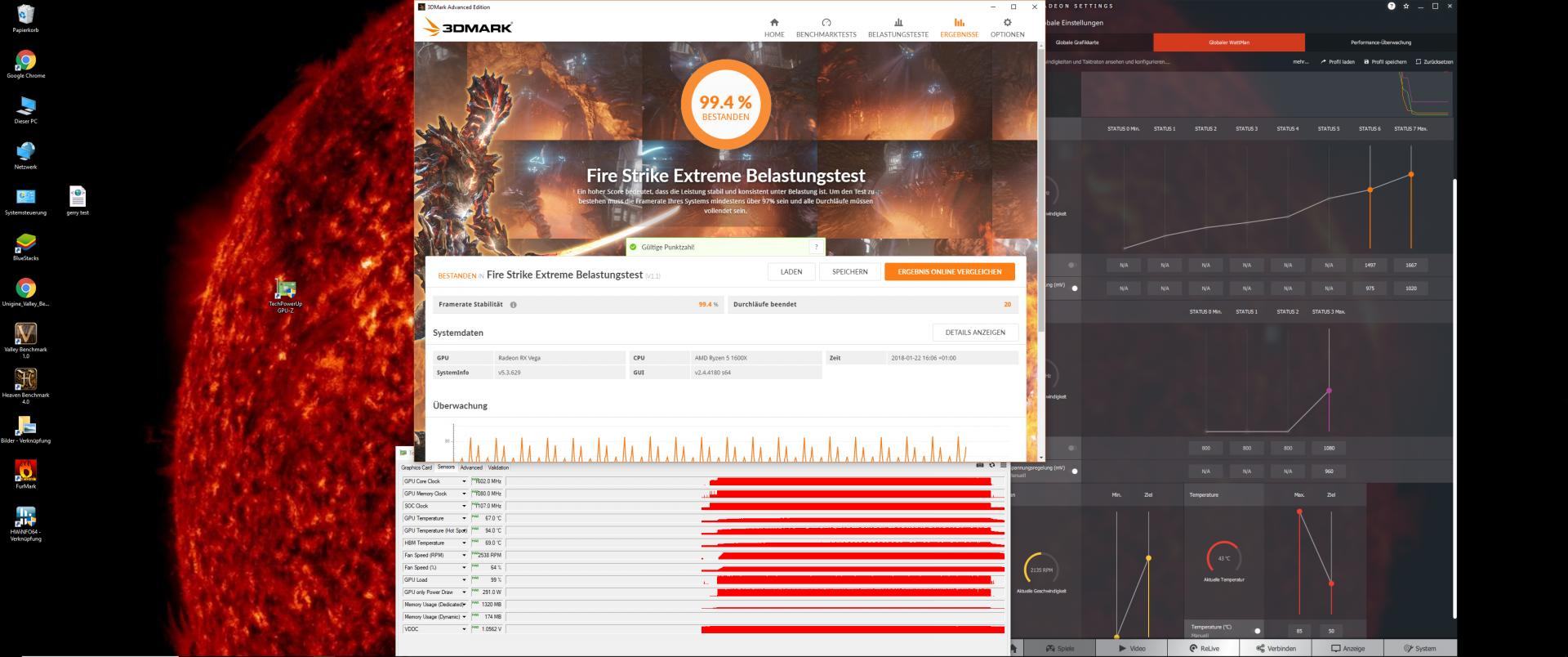
Task: Open the gerry test document icon
Action: 78,201
